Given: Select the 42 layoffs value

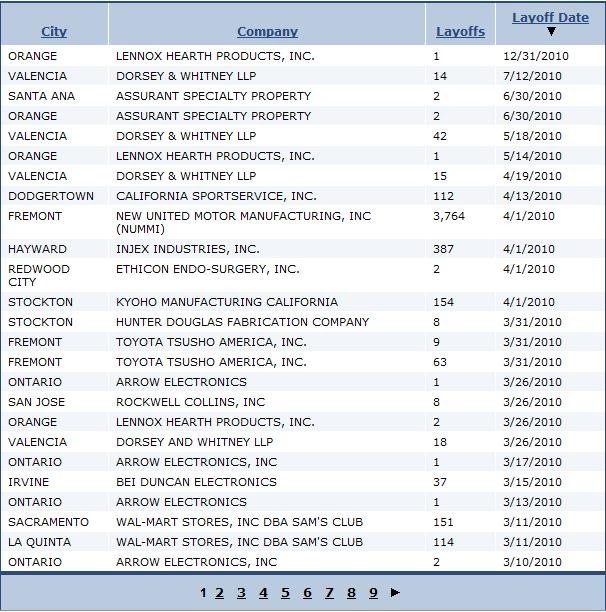Looking at the screenshot, I should [x=440, y=136].
